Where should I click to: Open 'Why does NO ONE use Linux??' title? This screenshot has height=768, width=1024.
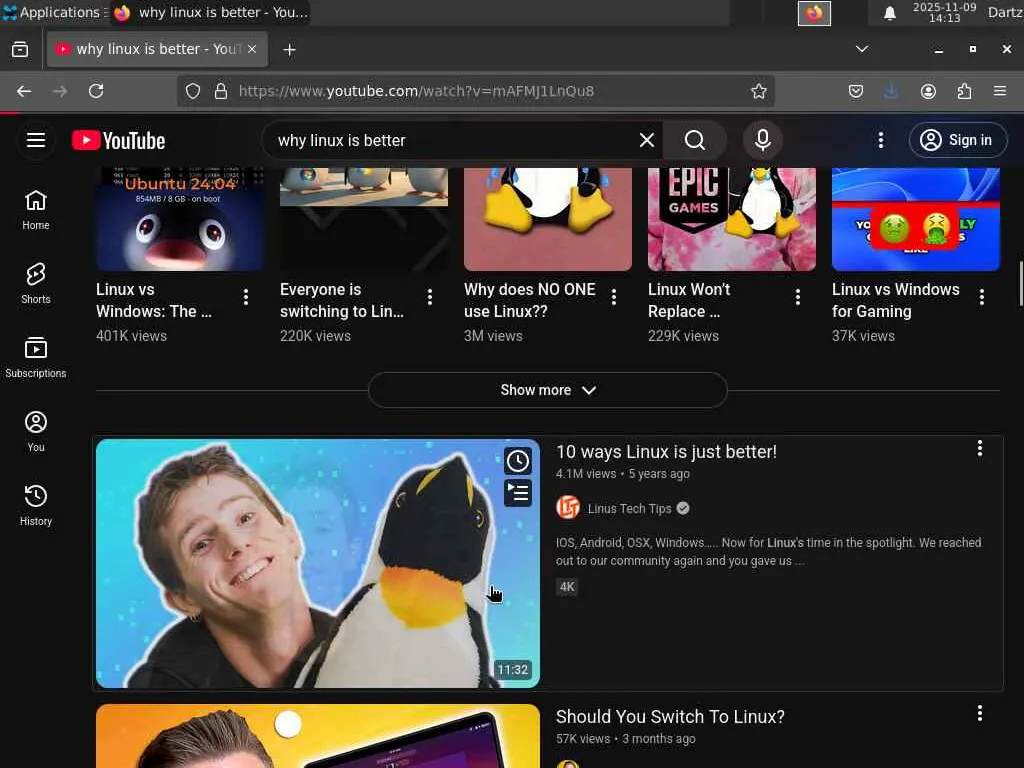click(x=530, y=300)
